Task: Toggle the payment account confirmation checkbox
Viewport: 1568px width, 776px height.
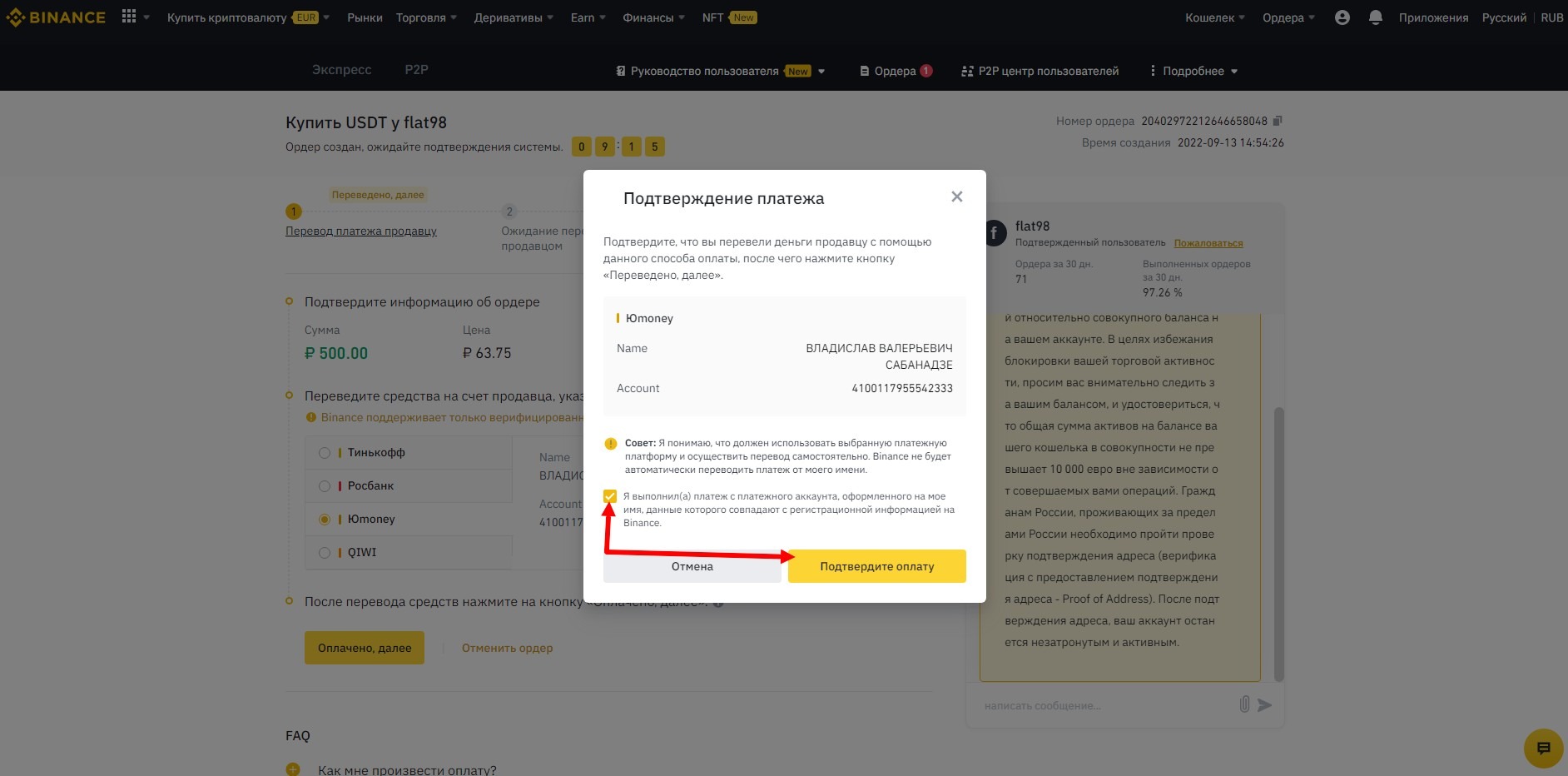Action: tap(610, 496)
